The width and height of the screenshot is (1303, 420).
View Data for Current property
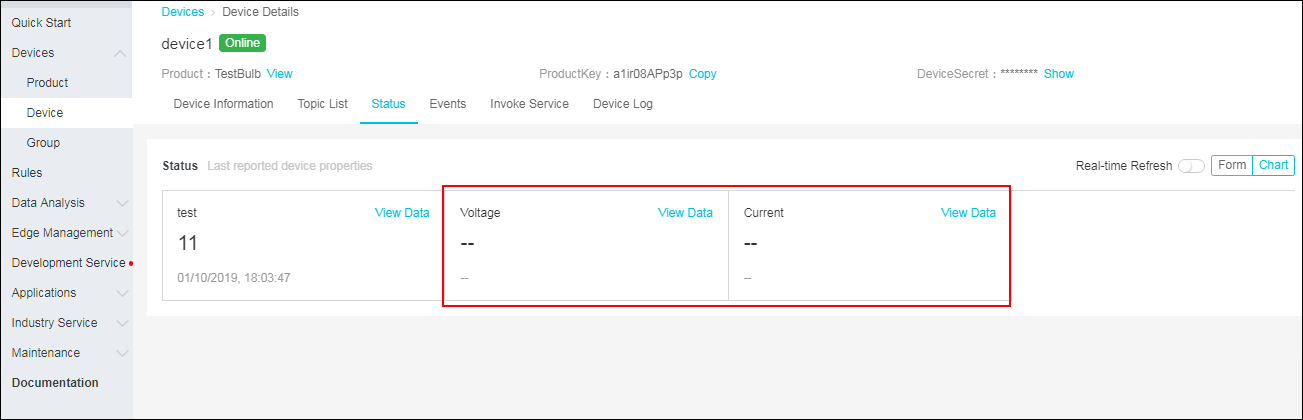click(968, 213)
